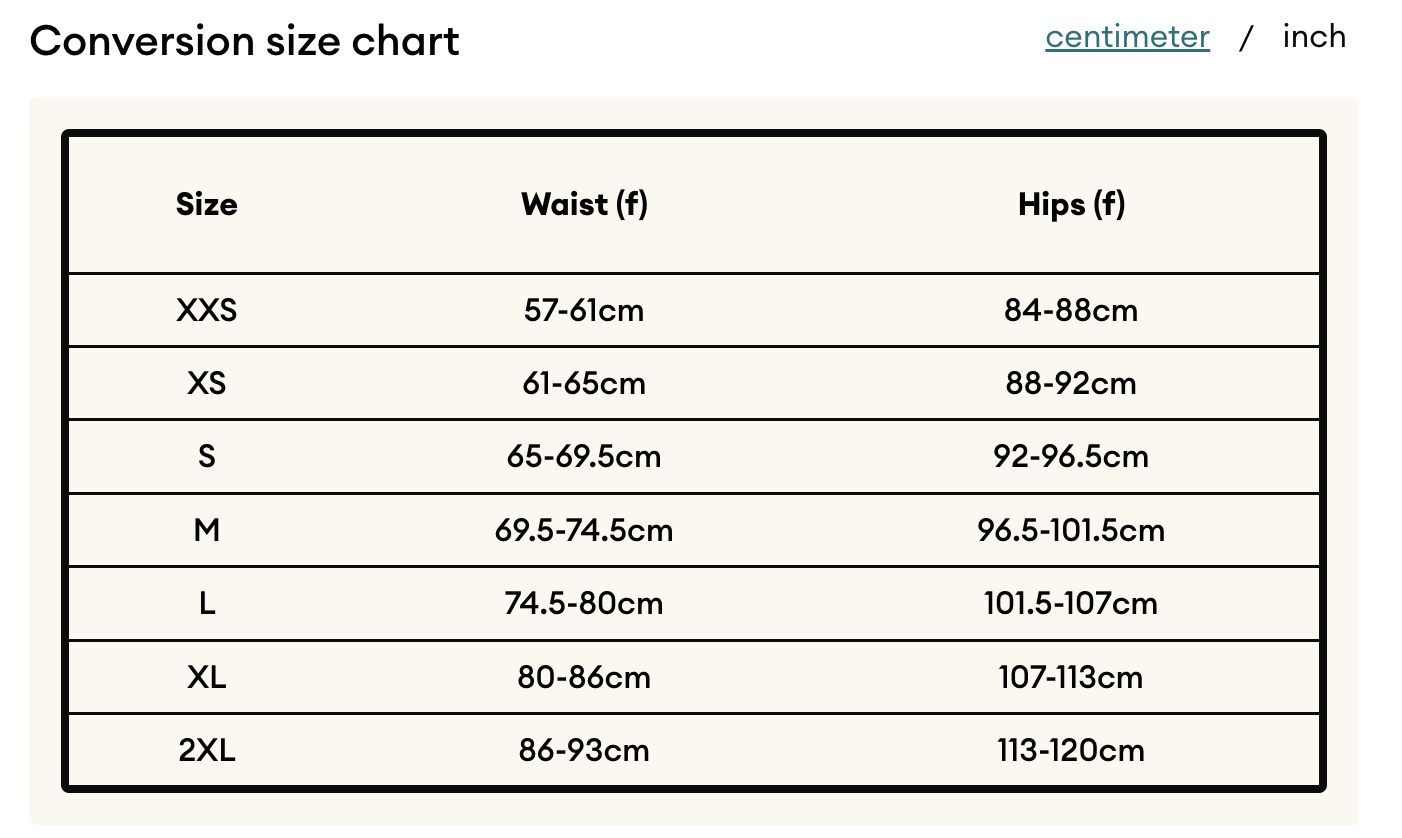Click the XXS size row label

point(207,311)
